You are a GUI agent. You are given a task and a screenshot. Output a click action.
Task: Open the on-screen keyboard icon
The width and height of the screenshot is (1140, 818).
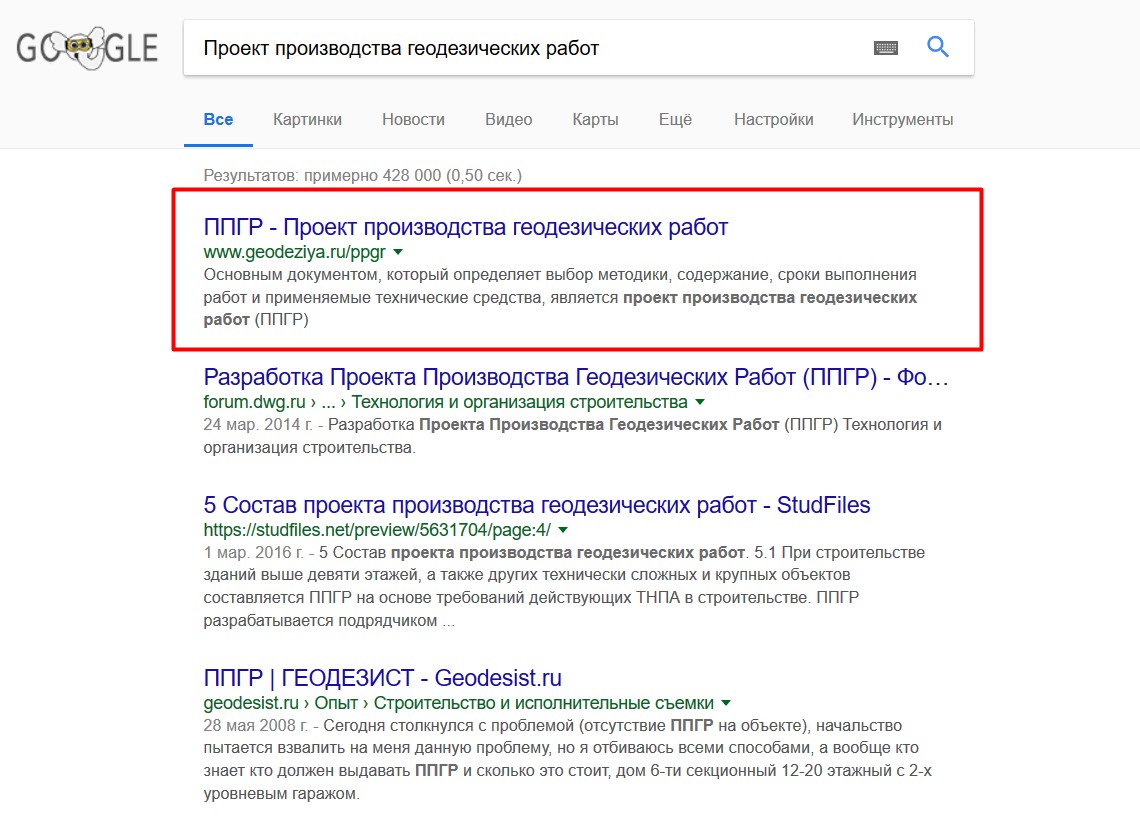coord(885,48)
